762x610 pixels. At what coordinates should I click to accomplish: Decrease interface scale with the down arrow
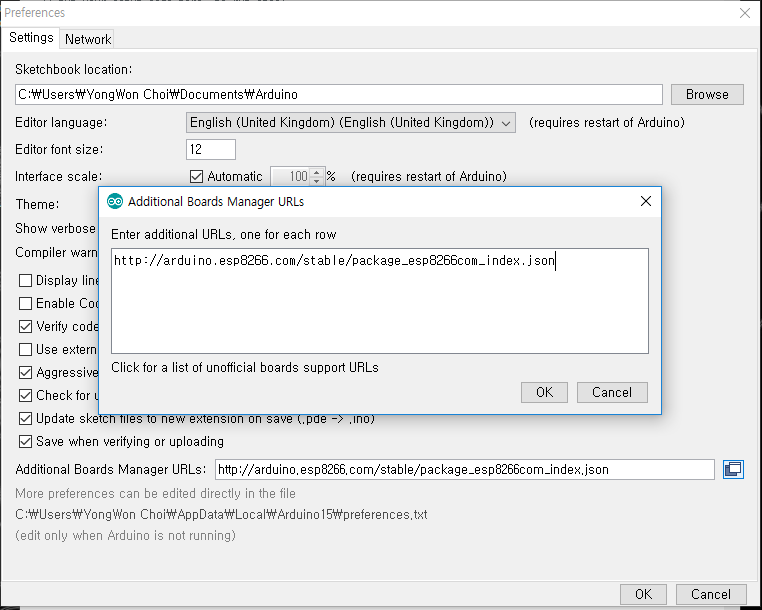pyautogui.click(x=317, y=181)
